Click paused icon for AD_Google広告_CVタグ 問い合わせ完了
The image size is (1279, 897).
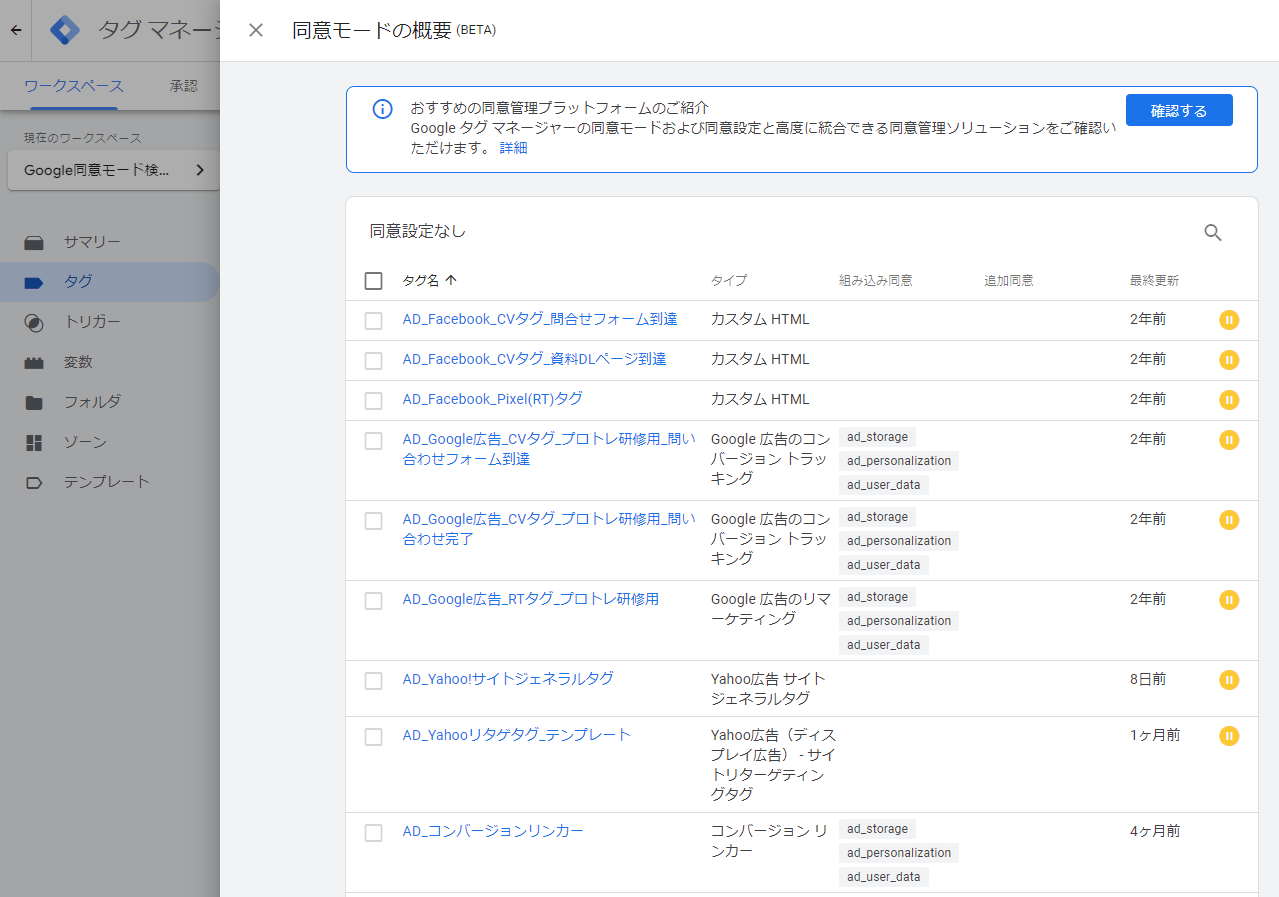pyautogui.click(x=1229, y=520)
